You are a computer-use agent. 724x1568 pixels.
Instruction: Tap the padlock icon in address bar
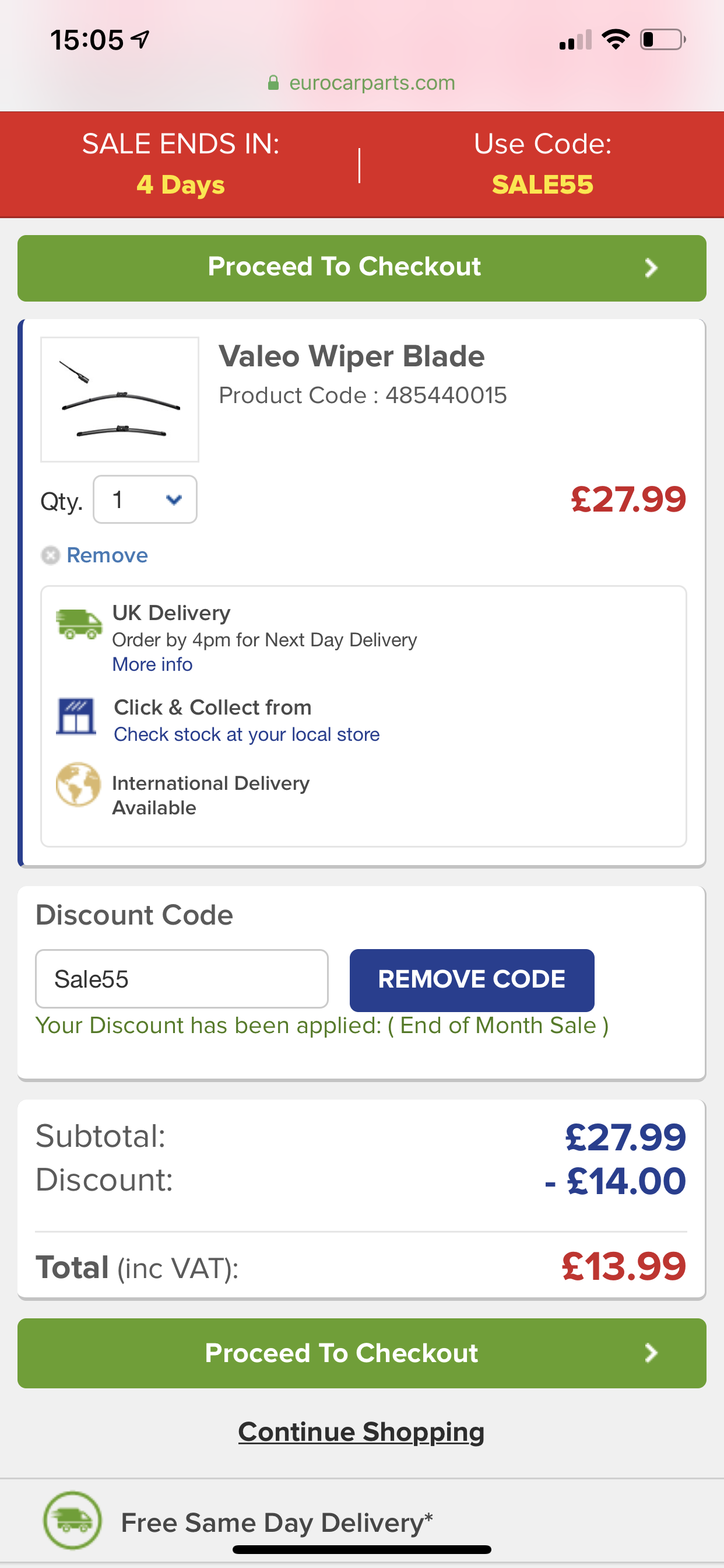(x=274, y=83)
